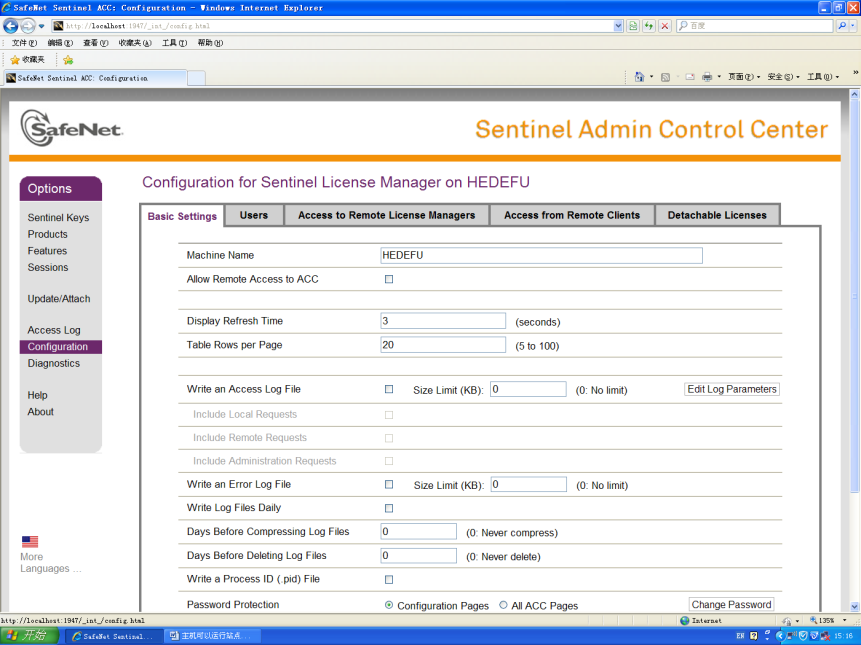Toggle Write Log Files Daily checkbox
The image size is (861, 645).
(389, 508)
